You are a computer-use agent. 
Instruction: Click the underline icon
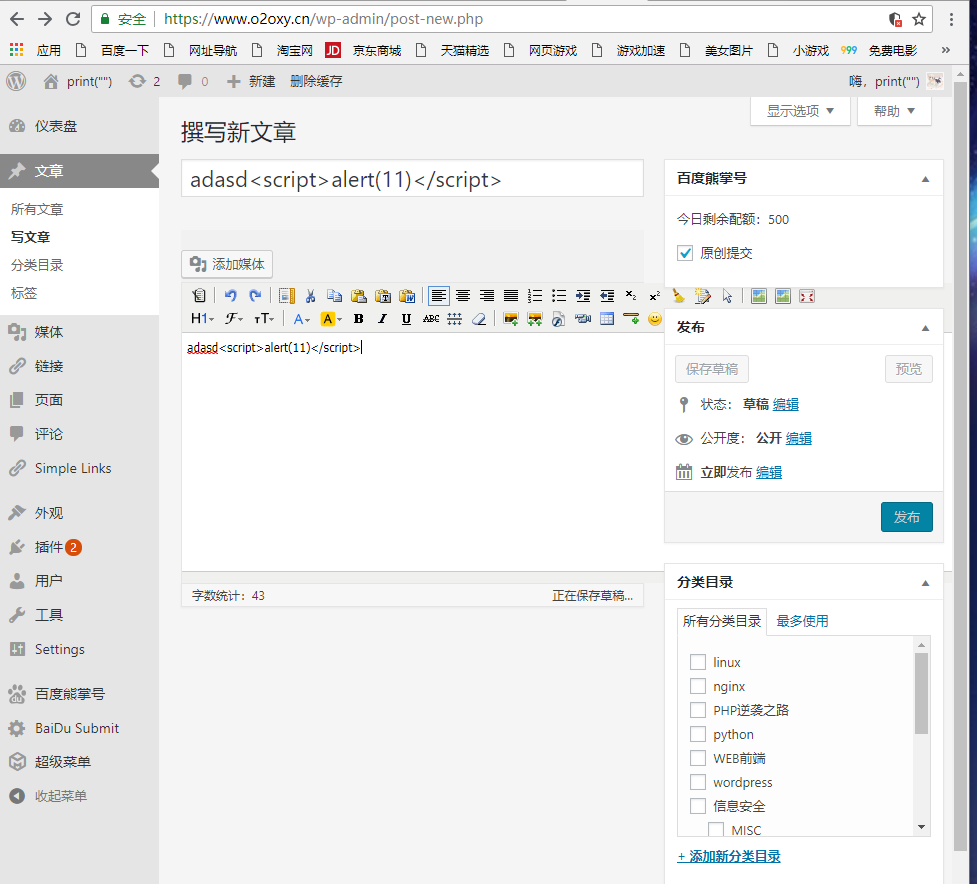tap(405, 318)
